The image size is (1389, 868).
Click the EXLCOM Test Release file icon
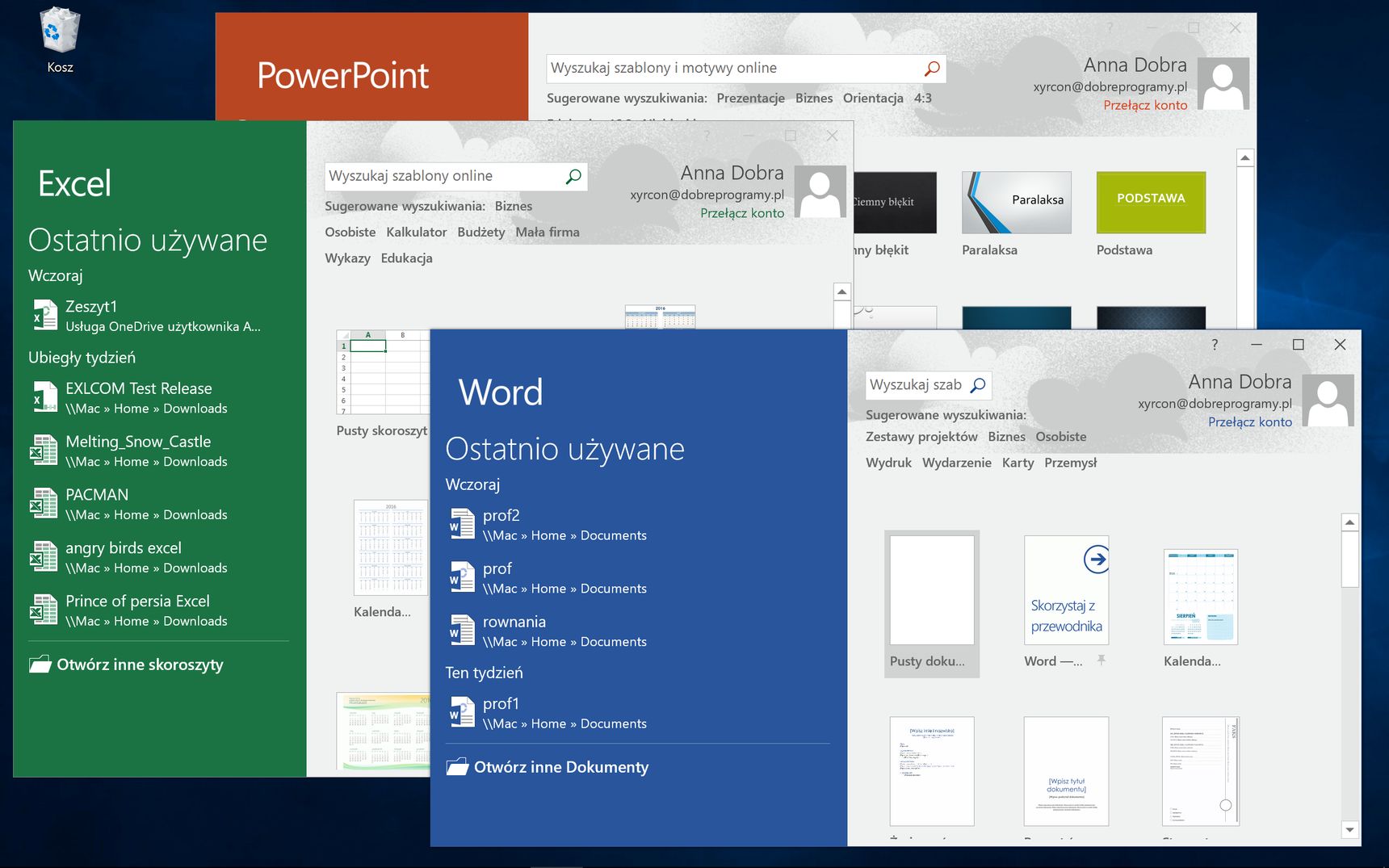coord(44,397)
